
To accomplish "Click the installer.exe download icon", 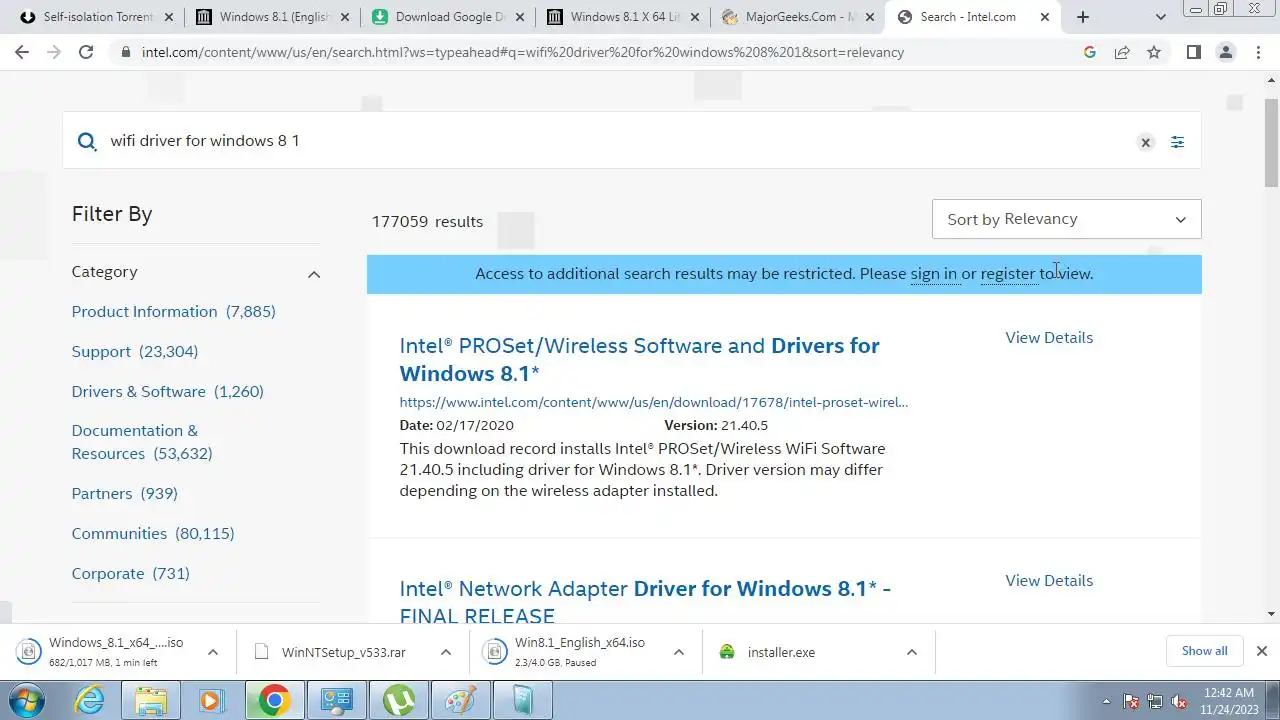I will 727,652.
